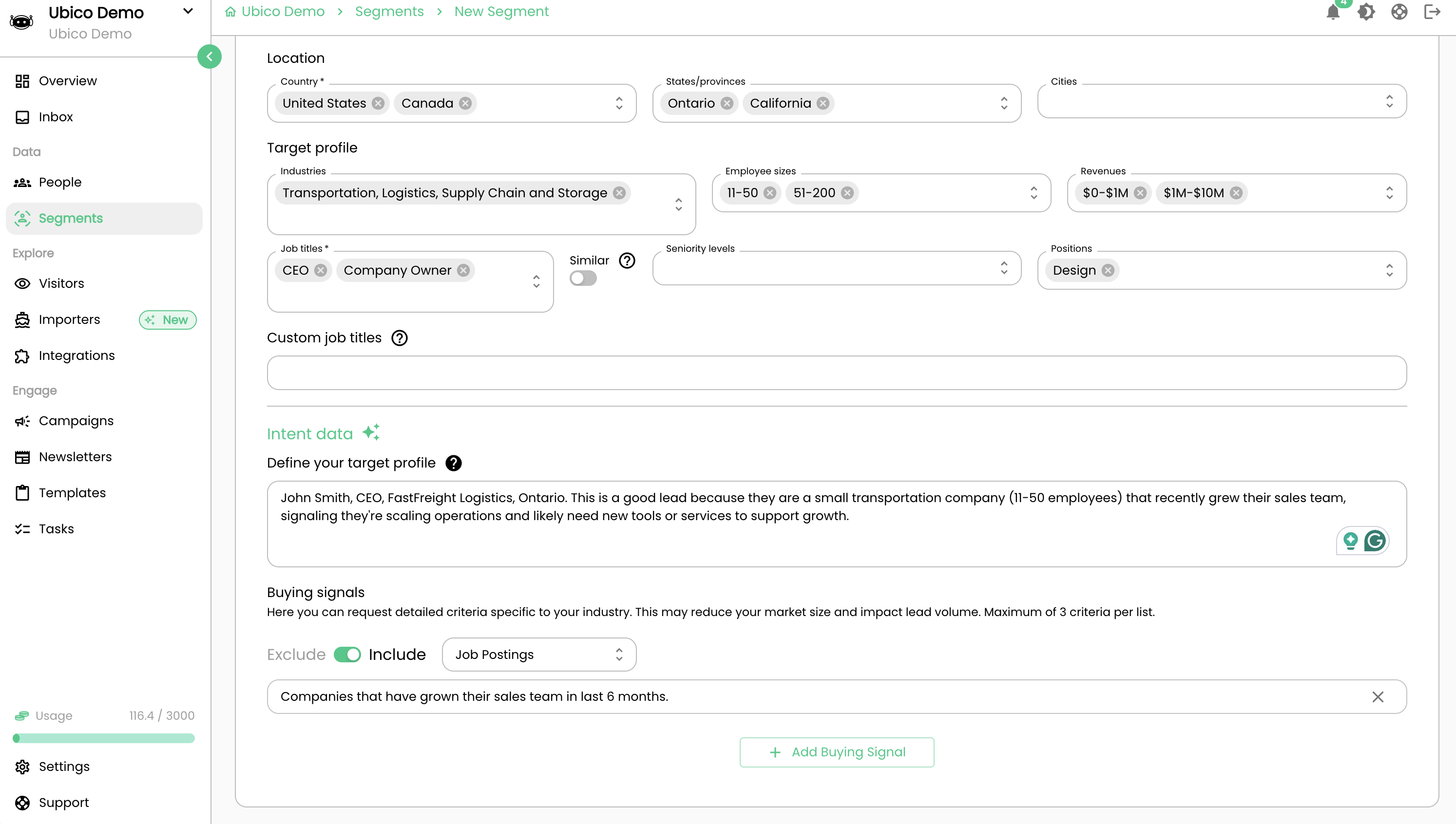Viewport: 1456px width, 824px height.
Task: Remove the Company Owner job title chip
Action: (463, 270)
